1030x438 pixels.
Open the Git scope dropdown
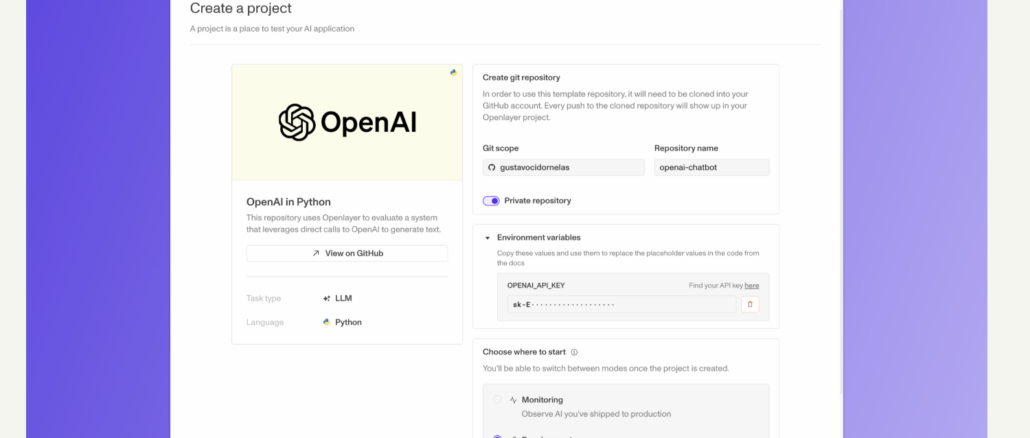tap(563, 167)
